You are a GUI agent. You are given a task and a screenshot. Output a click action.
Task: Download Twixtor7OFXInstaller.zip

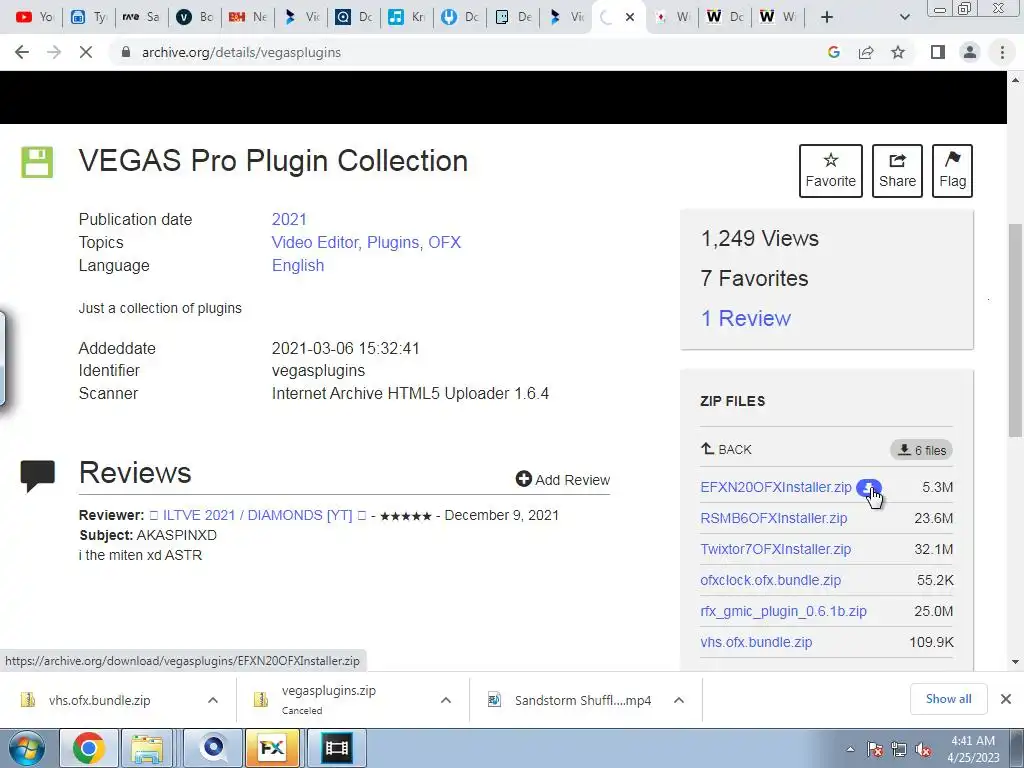(x=776, y=549)
